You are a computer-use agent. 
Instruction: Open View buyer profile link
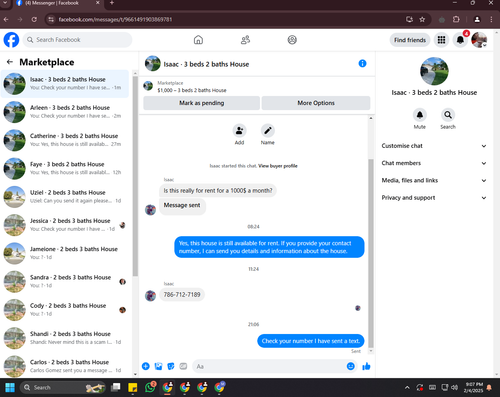[278, 166]
